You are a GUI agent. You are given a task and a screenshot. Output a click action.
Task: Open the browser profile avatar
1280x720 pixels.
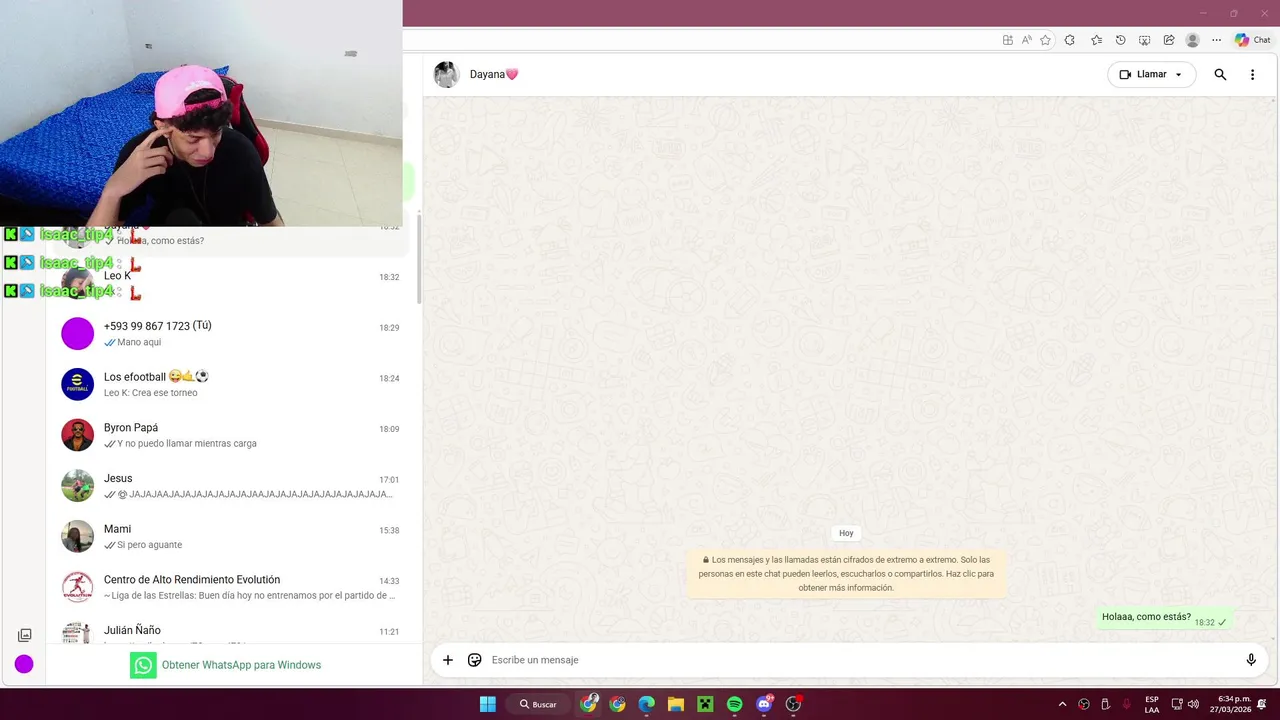tap(1192, 40)
